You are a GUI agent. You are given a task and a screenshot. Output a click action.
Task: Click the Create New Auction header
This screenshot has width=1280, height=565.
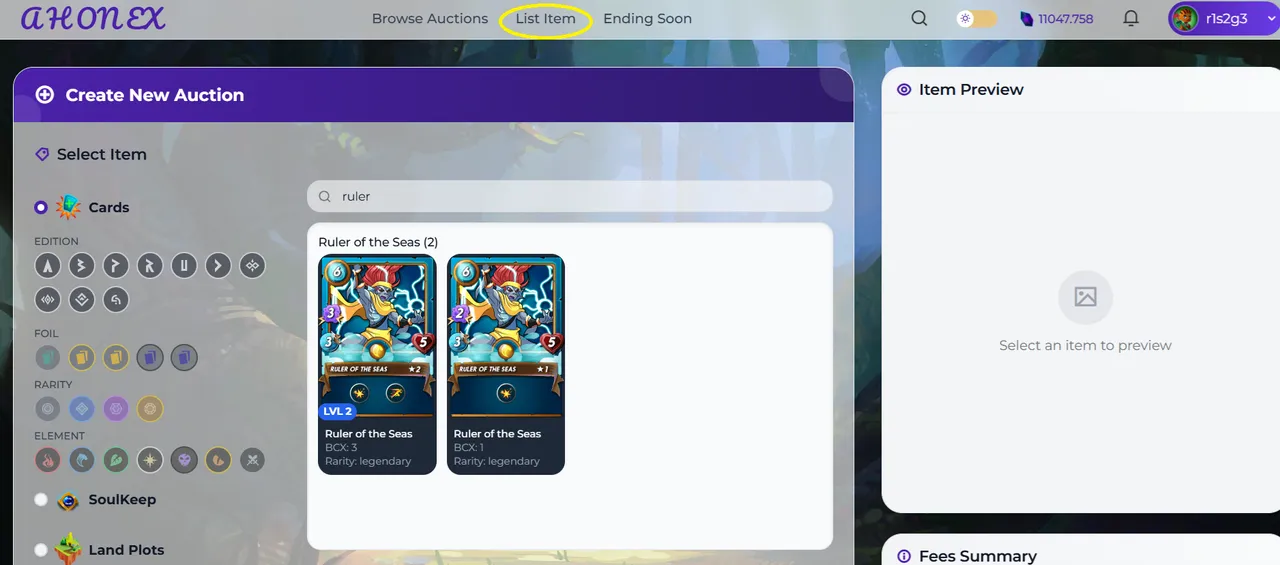[x=433, y=95]
